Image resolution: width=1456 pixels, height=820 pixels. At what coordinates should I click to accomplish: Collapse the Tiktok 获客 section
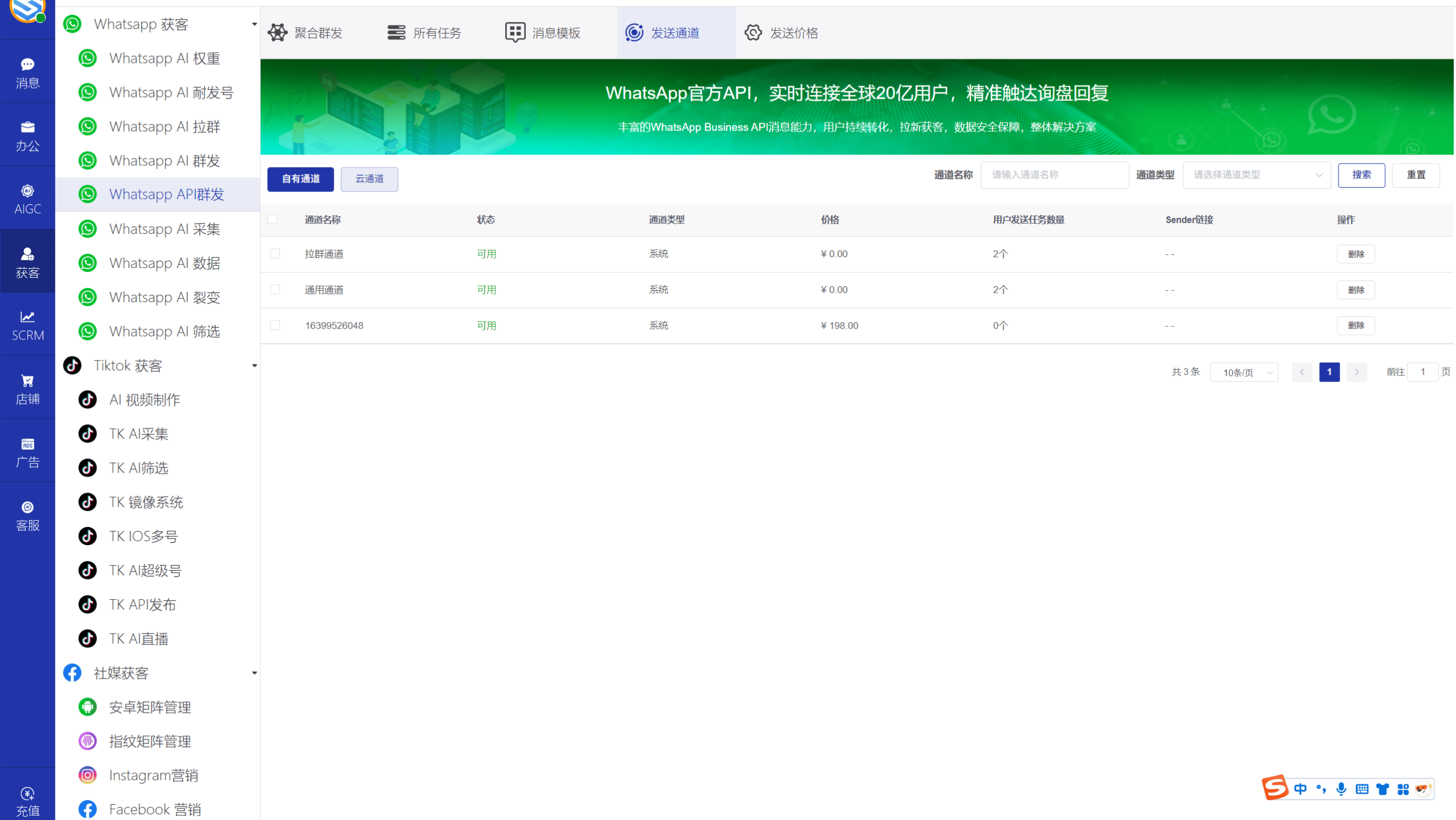(x=254, y=366)
